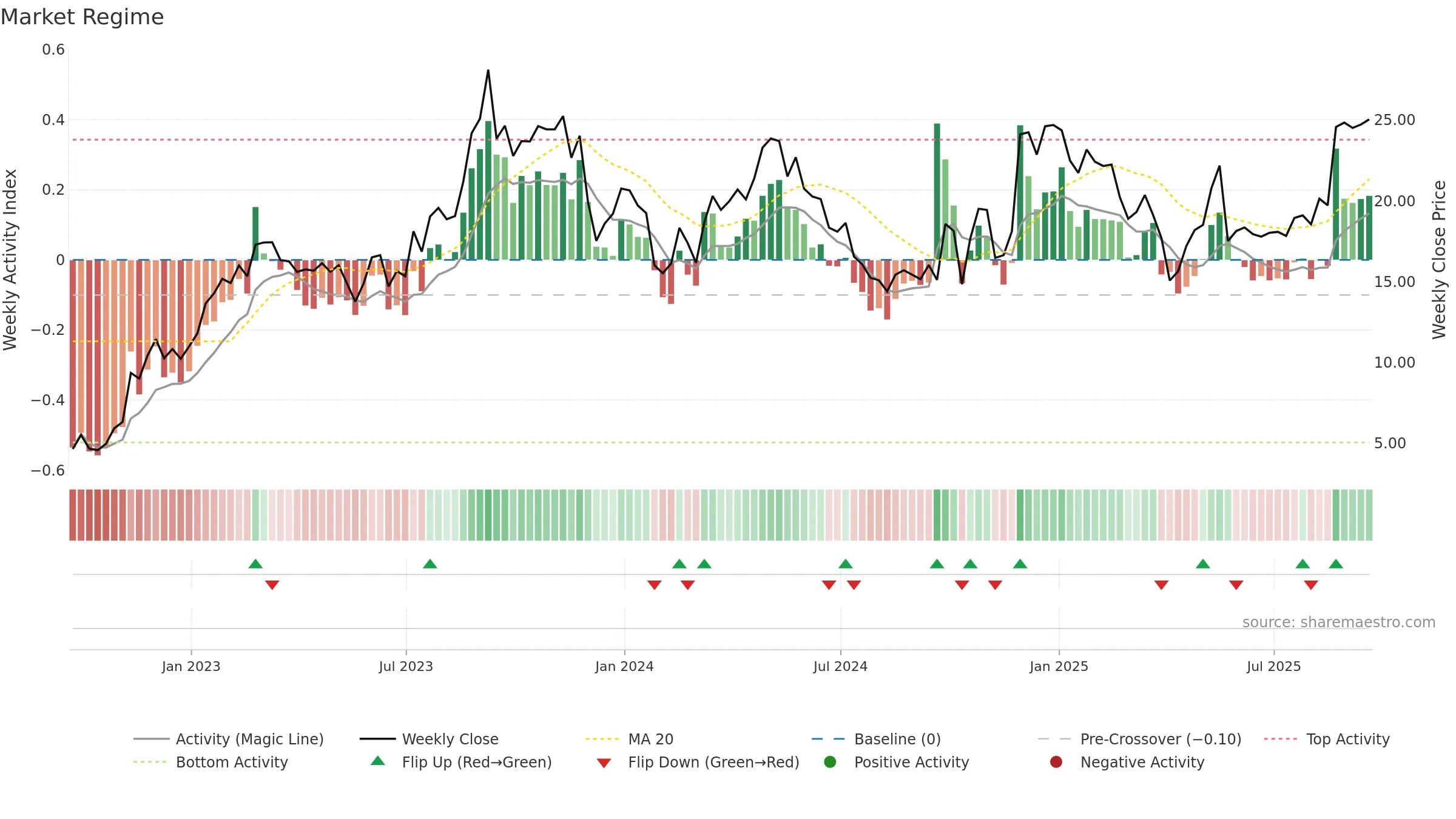Click the Jul 2024 axis label
The image size is (1456, 819).
pos(840,666)
